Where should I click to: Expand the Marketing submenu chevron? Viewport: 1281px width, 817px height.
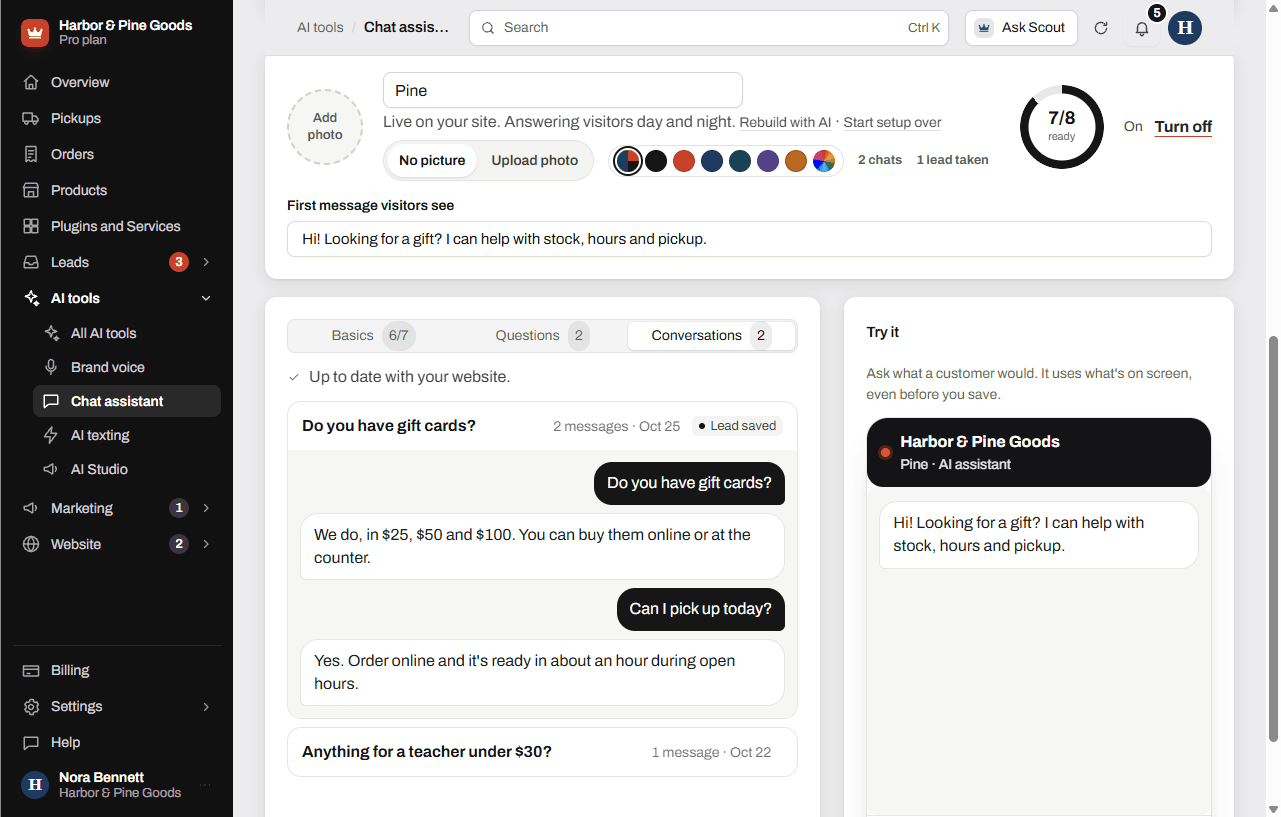(x=206, y=508)
